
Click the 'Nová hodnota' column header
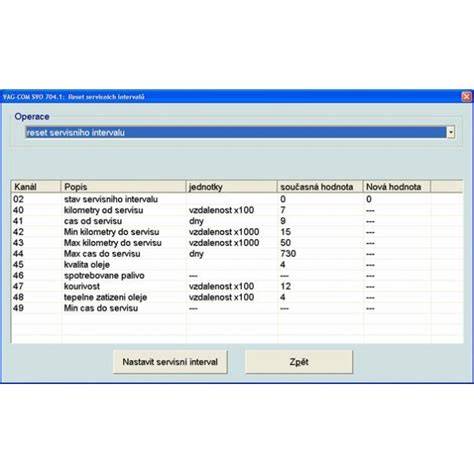[x=397, y=187]
